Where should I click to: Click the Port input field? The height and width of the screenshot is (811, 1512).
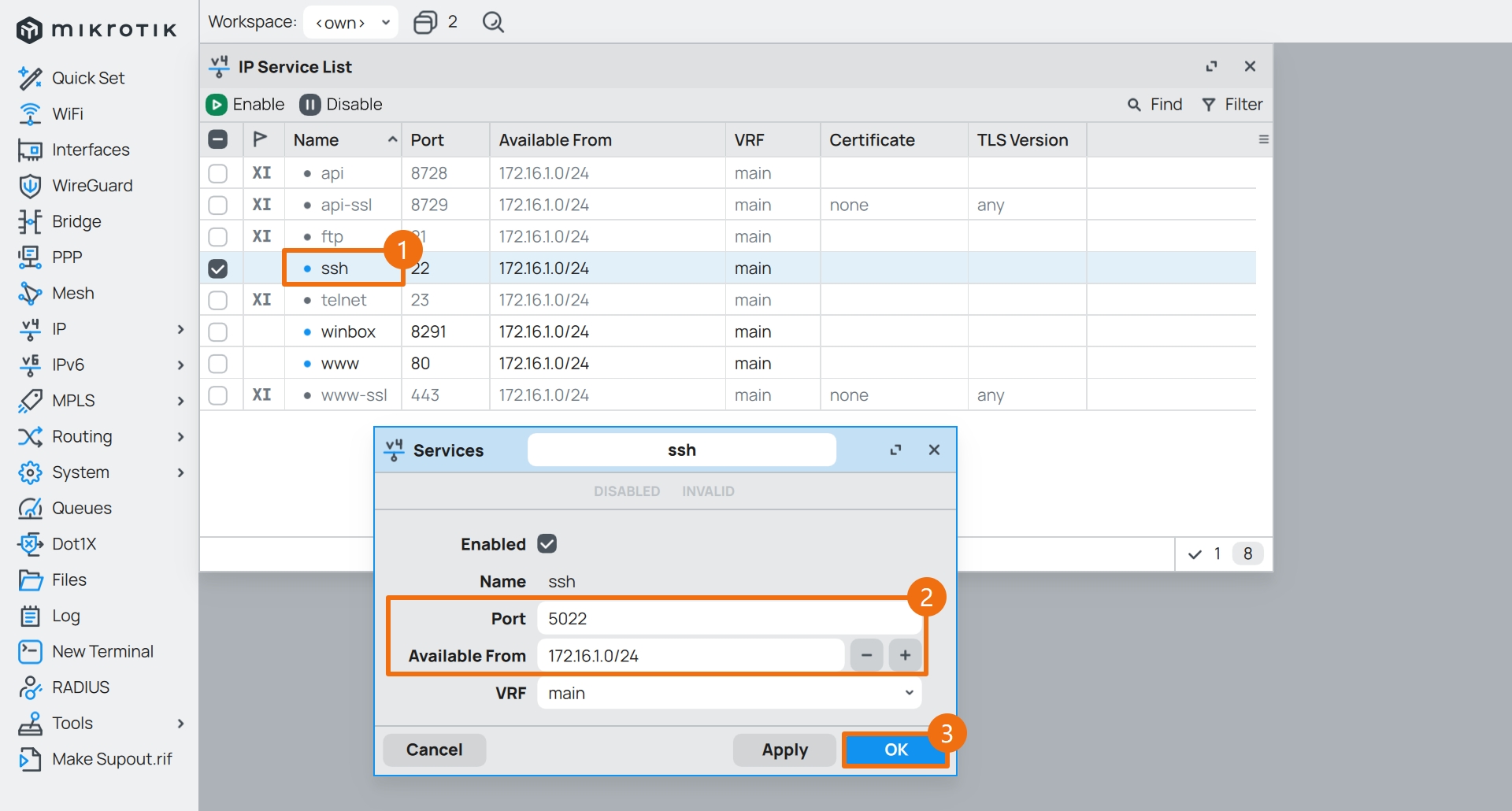[x=729, y=618]
